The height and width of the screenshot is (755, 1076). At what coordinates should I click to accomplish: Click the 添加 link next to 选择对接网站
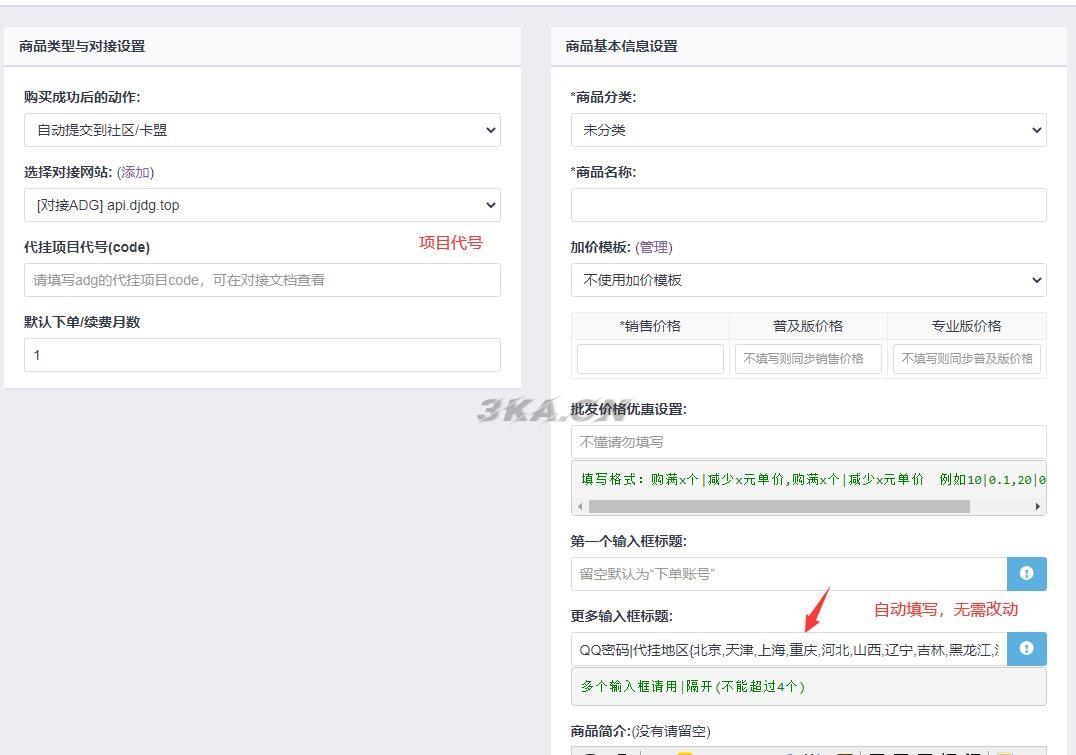(x=135, y=172)
